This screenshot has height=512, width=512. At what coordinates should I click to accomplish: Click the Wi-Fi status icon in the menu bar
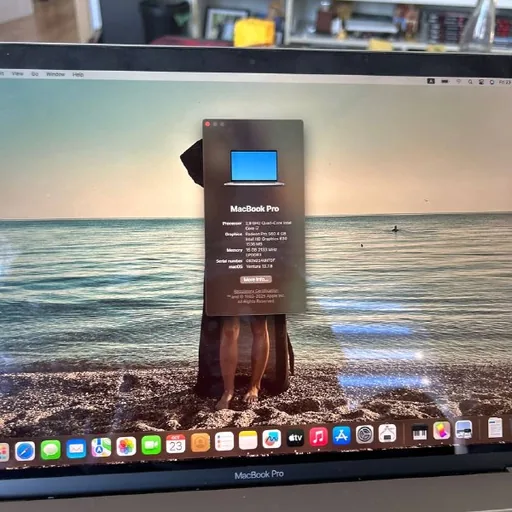tap(459, 81)
